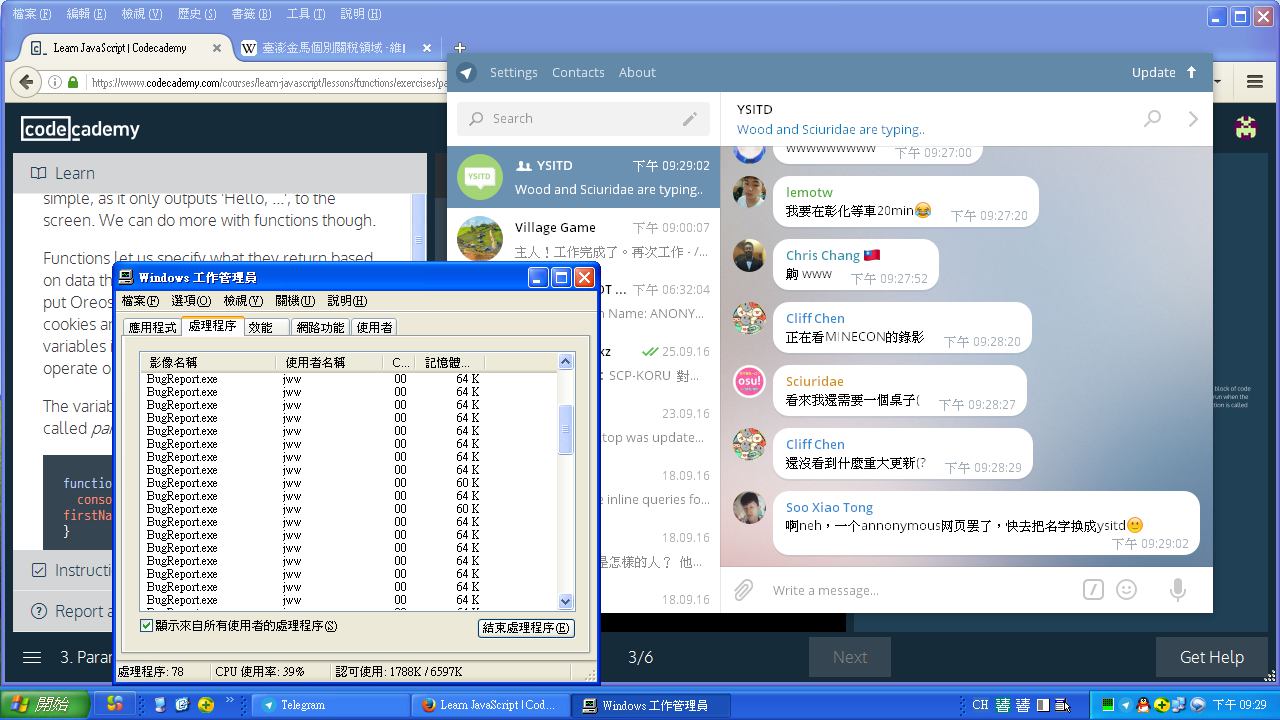Click Telegram icon in system tray

[x=1125, y=705]
